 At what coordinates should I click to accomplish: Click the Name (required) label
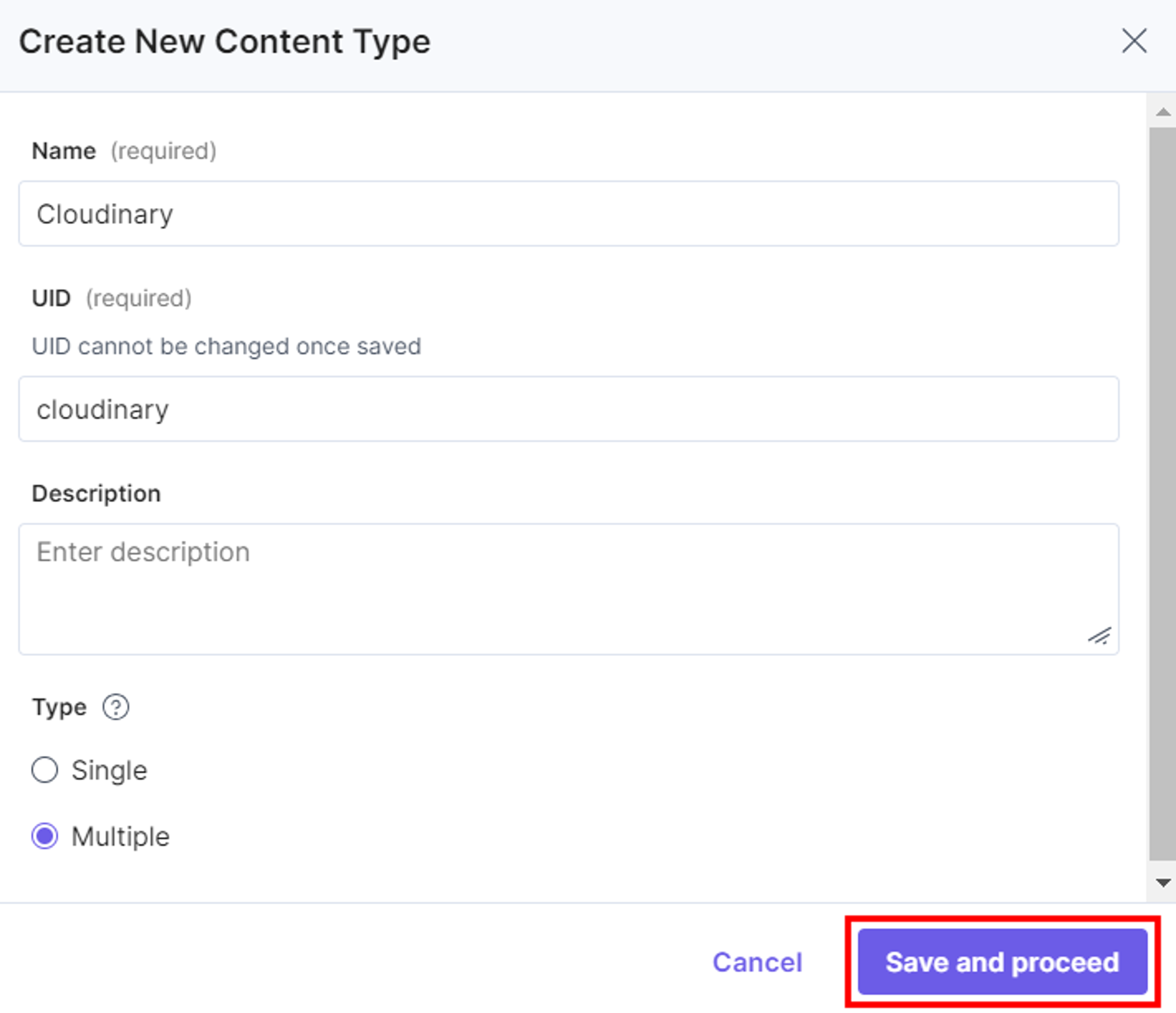point(124,151)
